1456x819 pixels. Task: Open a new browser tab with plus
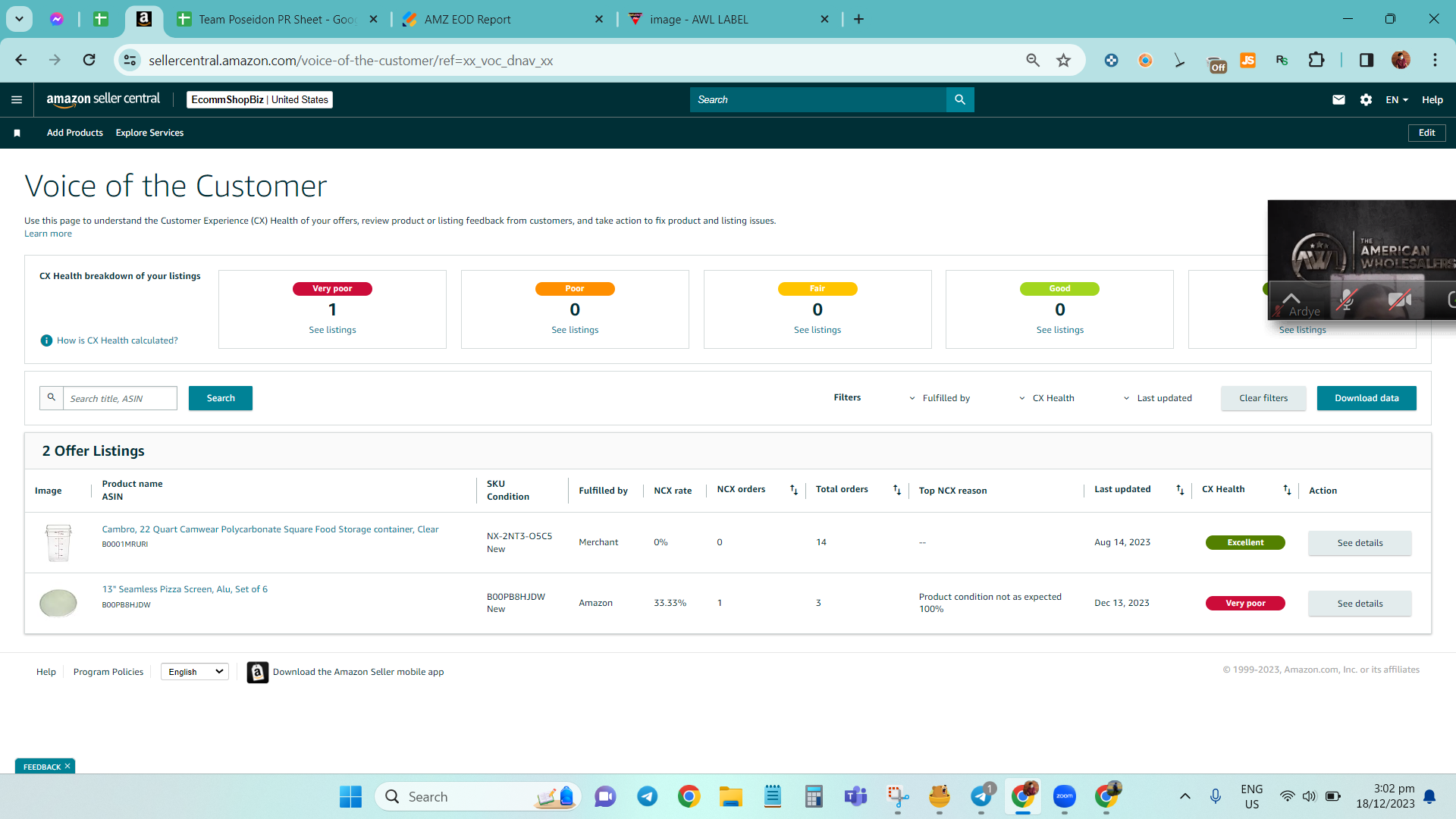coord(858,19)
